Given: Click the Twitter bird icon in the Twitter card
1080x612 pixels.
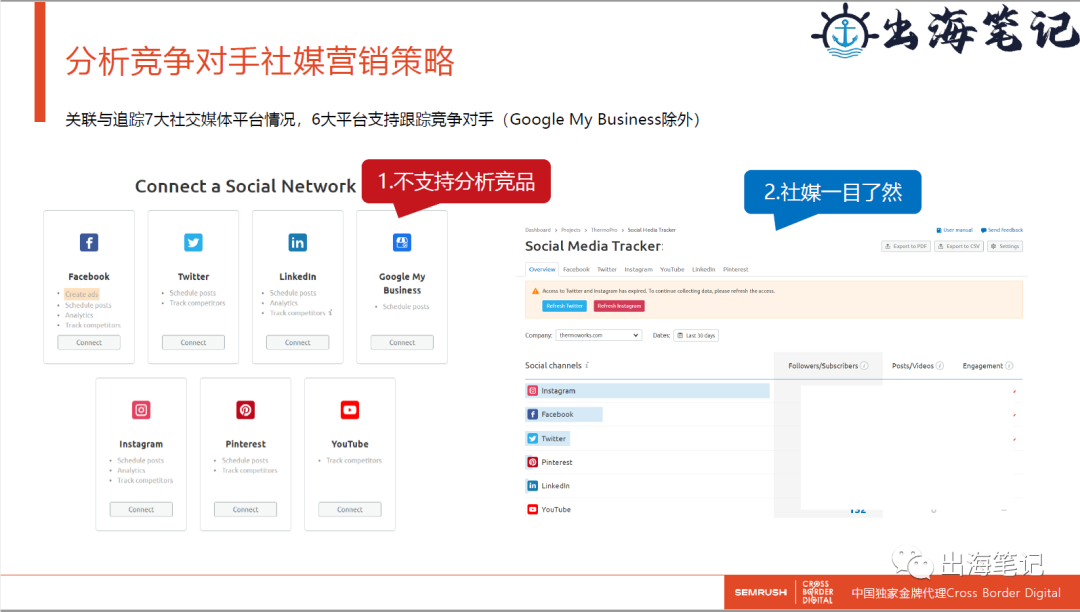Looking at the screenshot, I should coord(194,242).
